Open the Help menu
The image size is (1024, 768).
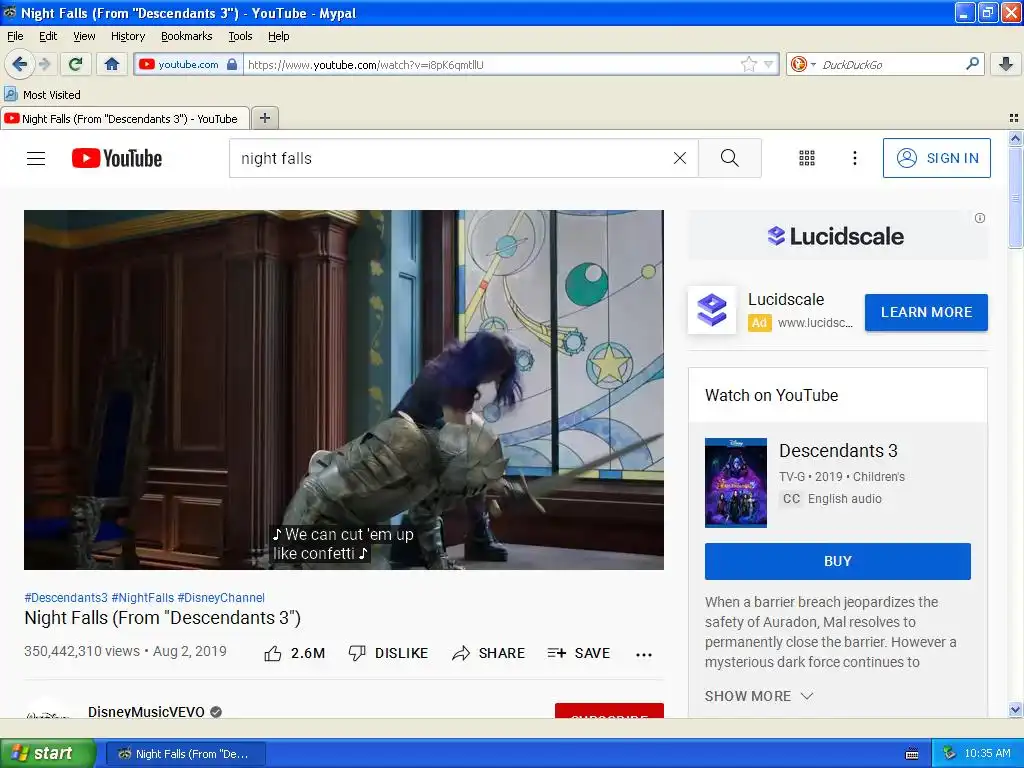coord(278,36)
